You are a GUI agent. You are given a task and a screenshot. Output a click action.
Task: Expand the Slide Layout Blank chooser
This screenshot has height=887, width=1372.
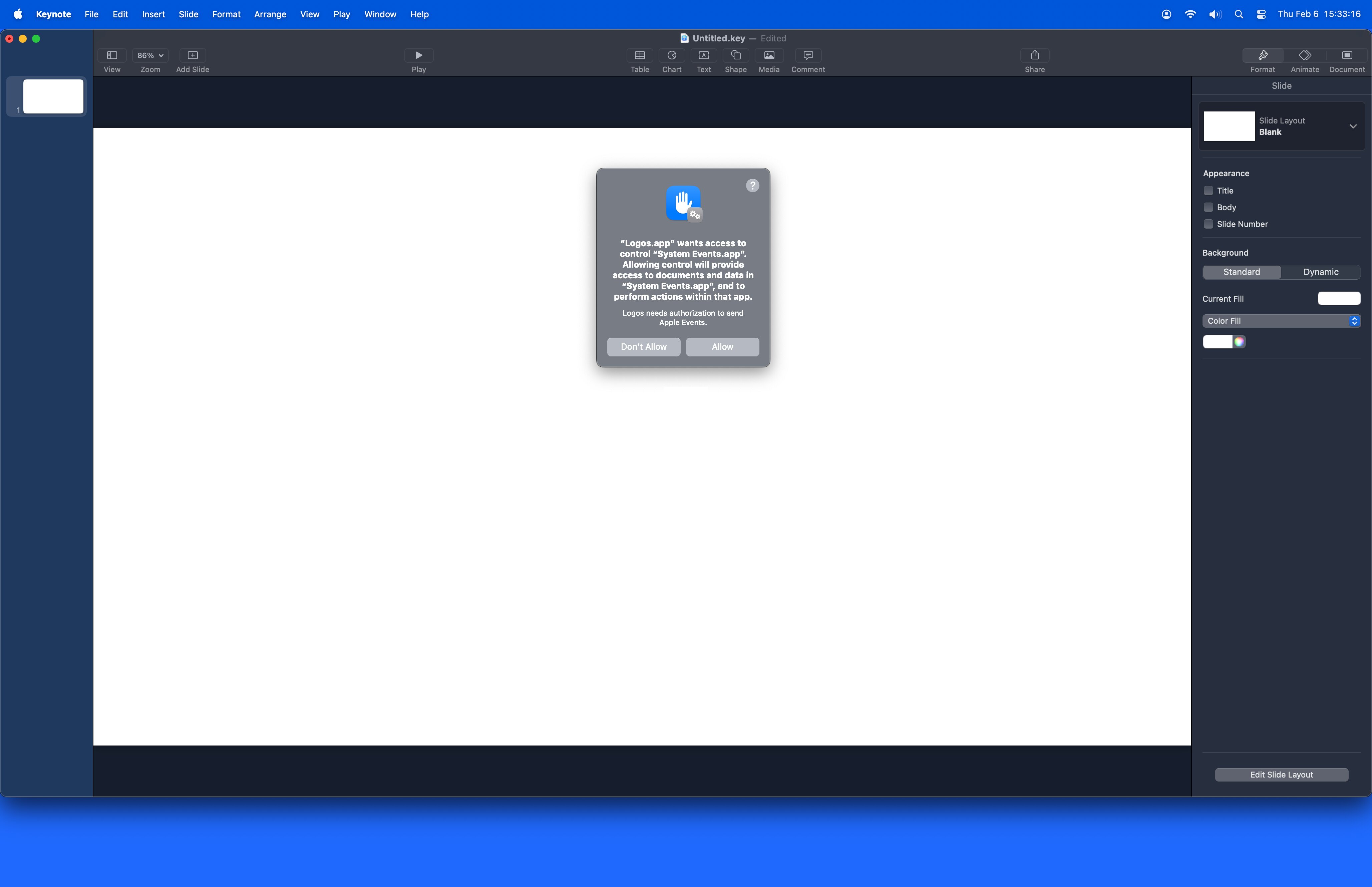[x=1353, y=126]
